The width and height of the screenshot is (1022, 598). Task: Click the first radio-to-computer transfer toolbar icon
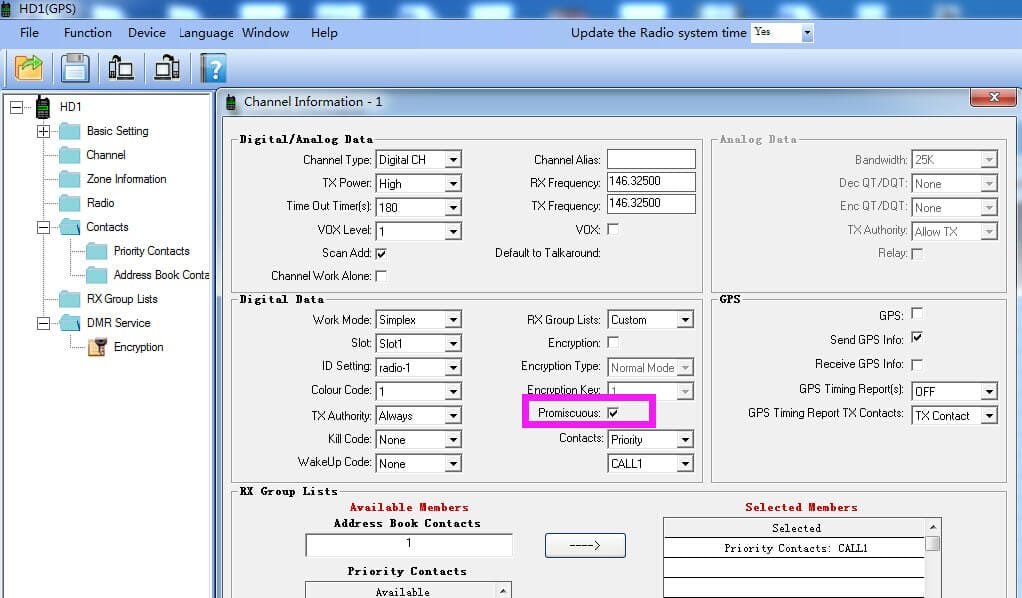[x=121, y=67]
